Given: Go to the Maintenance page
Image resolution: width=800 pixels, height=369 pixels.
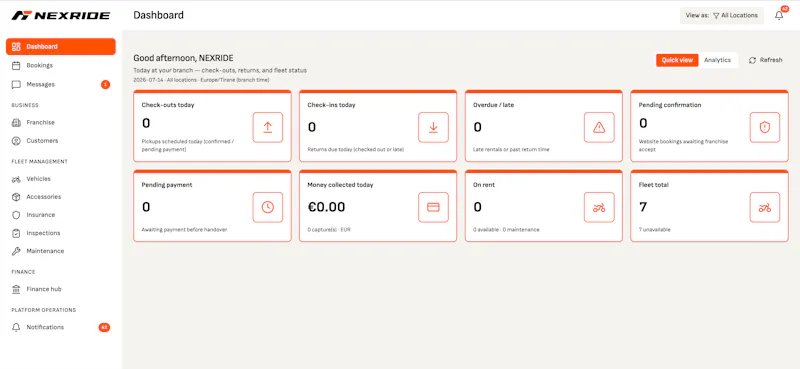Looking at the screenshot, I should point(61,251).
